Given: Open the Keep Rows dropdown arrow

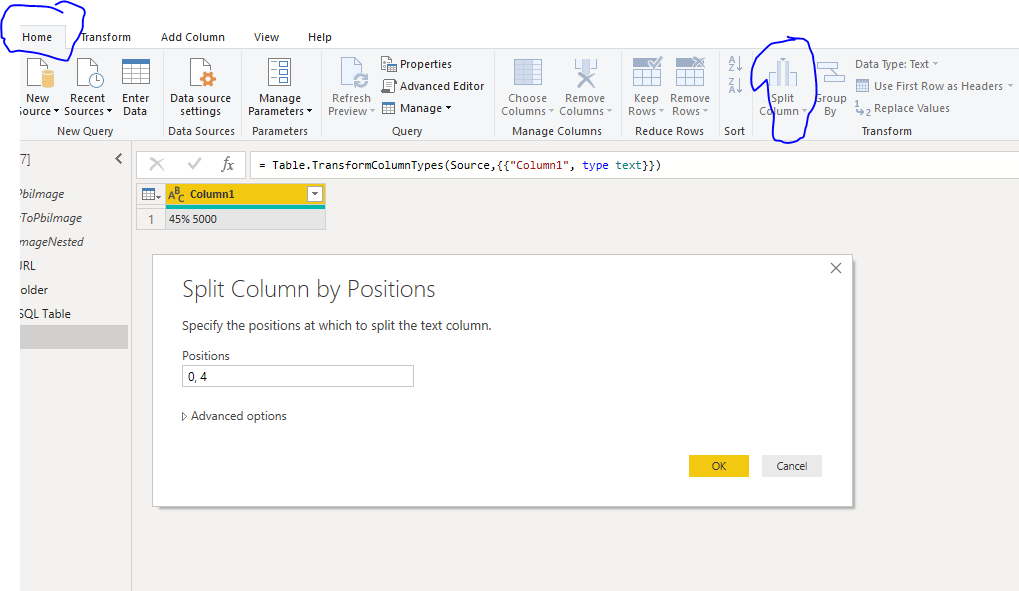Looking at the screenshot, I should 661,111.
